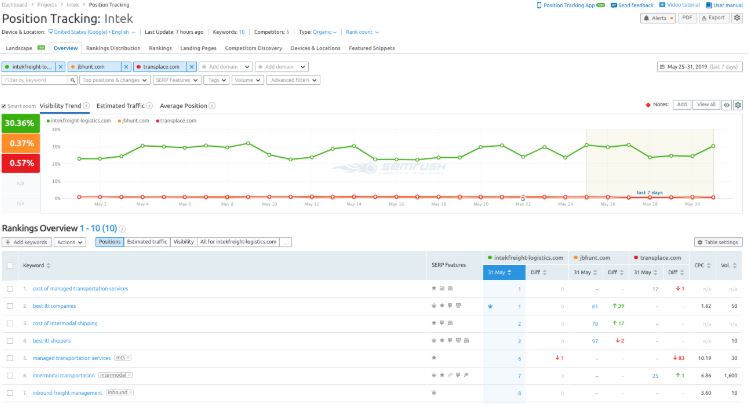Show the Estimated traffic table view

[147, 242]
